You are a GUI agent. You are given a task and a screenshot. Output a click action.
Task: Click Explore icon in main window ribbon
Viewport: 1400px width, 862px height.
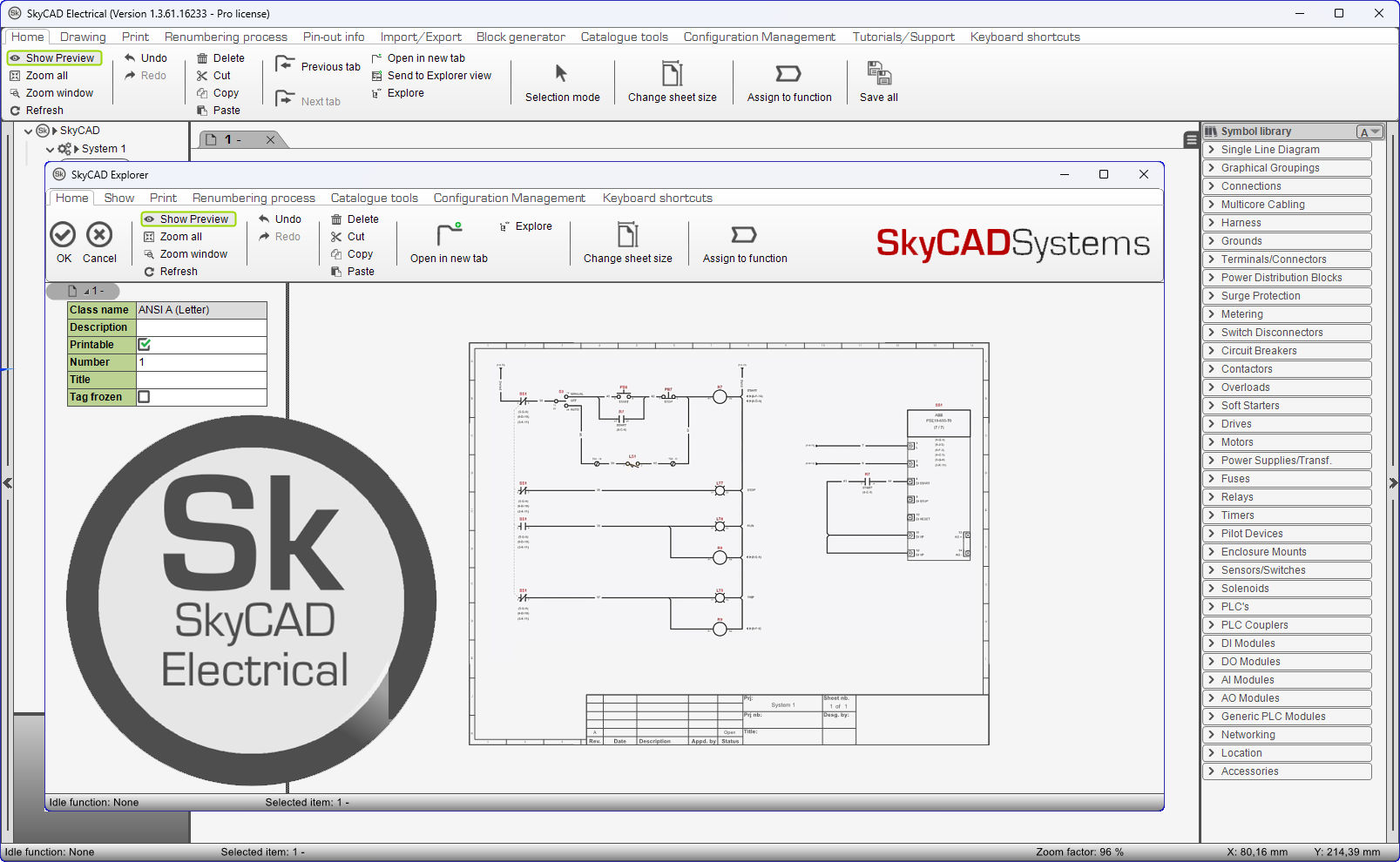(377, 93)
